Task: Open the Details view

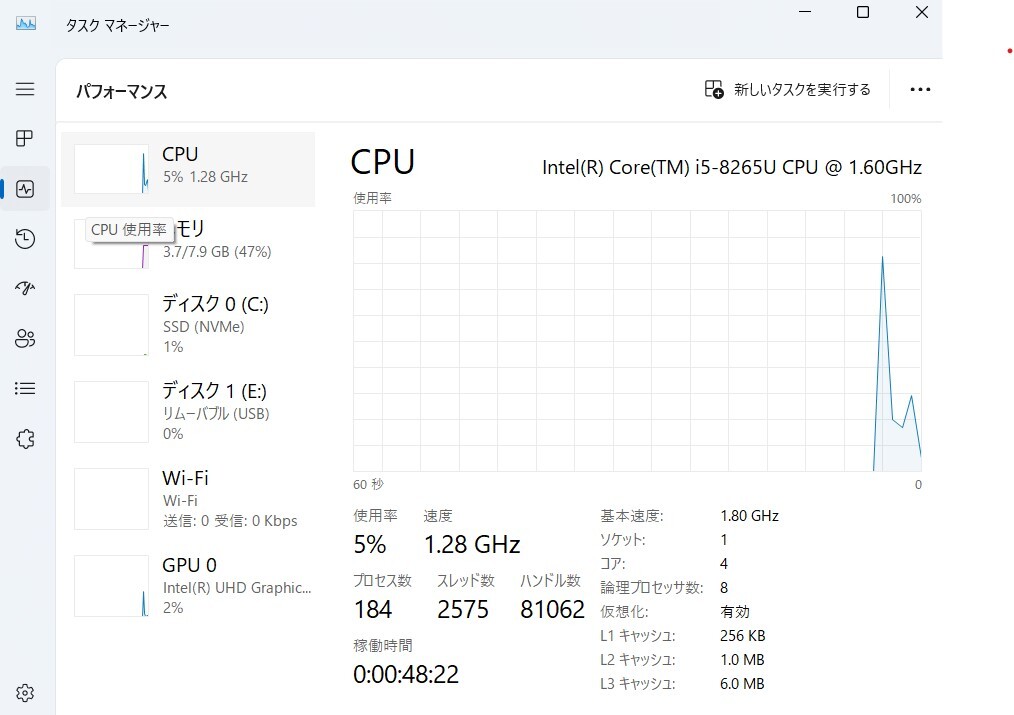Action: pyautogui.click(x=25, y=388)
